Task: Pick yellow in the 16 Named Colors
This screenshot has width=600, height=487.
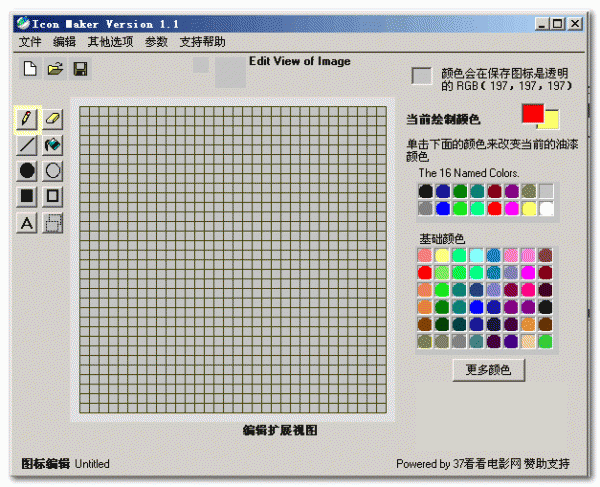Action: [529, 208]
